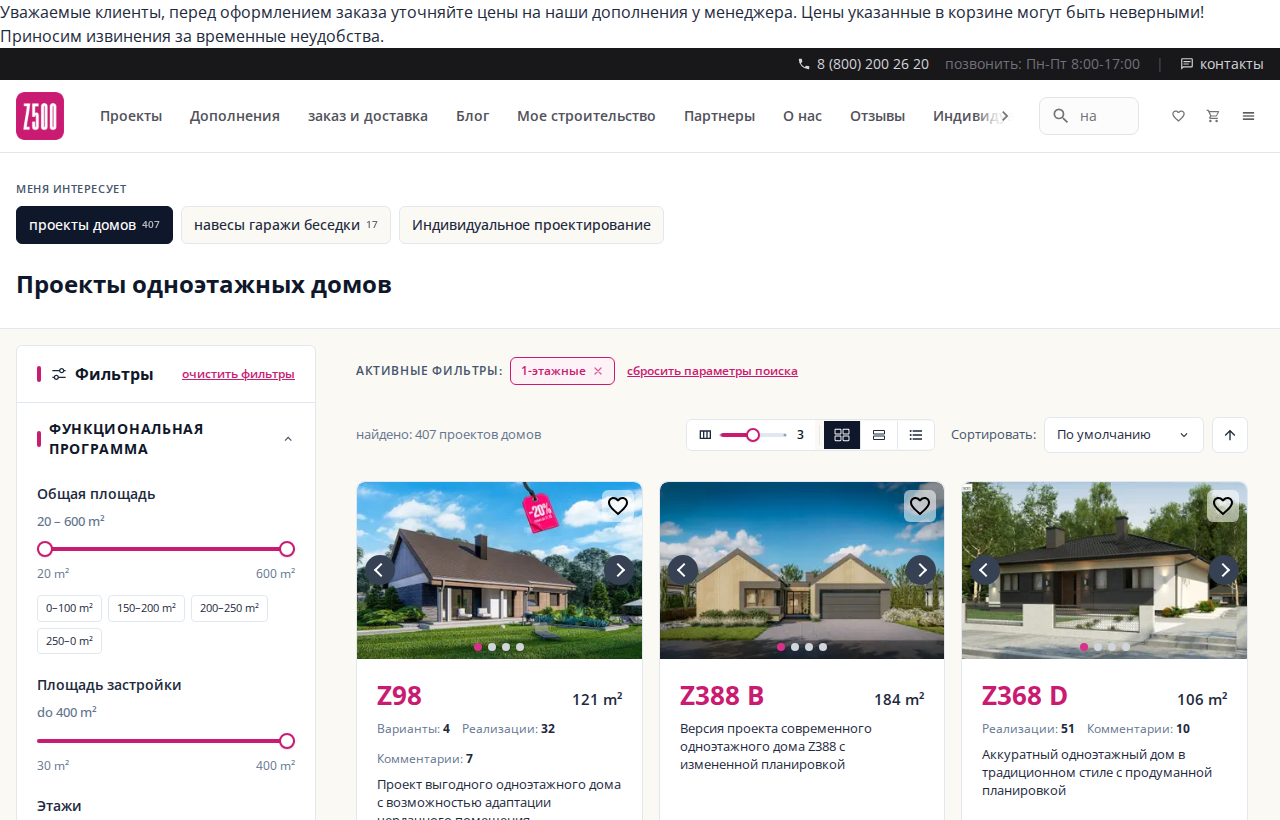Open the shopping cart icon
The width and height of the screenshot is (1280, 820).
coord(1213,116)
